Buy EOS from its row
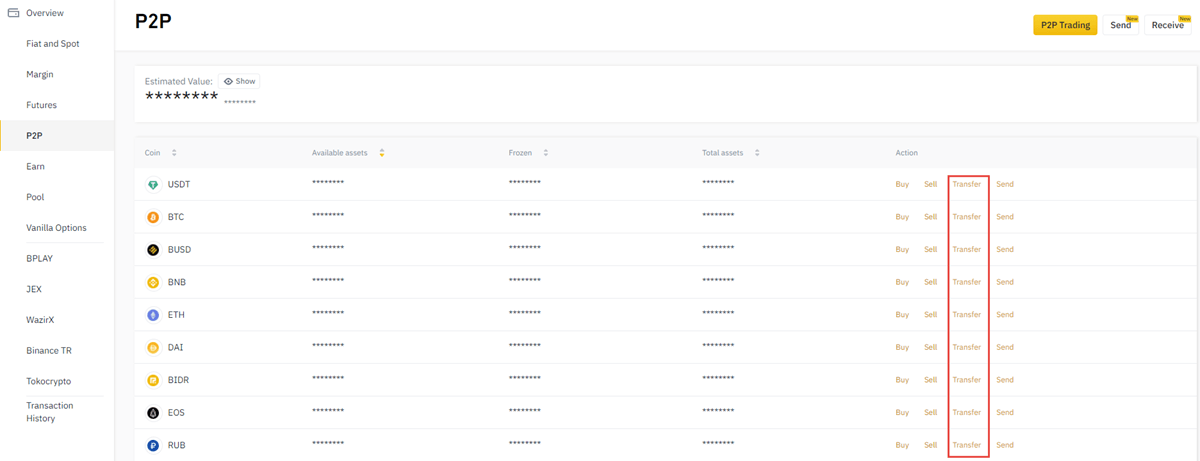The image size is (1200, 461). [902, 413]
